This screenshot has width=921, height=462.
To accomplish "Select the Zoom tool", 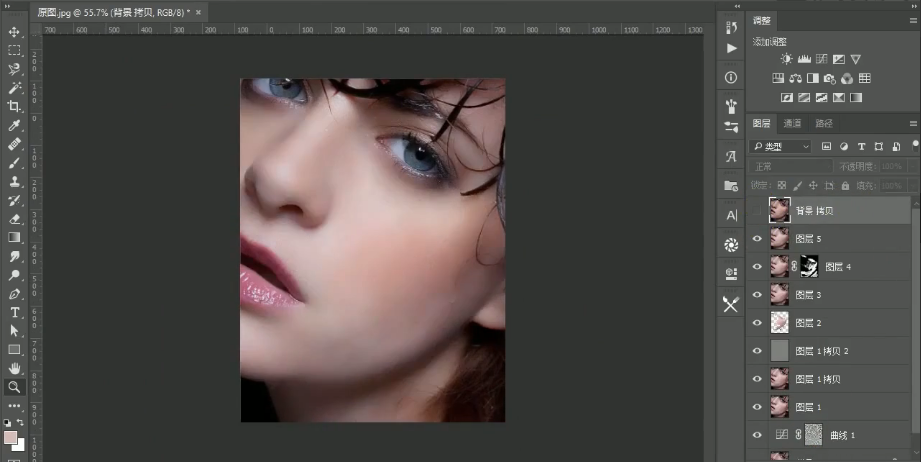I will point(14,387).
